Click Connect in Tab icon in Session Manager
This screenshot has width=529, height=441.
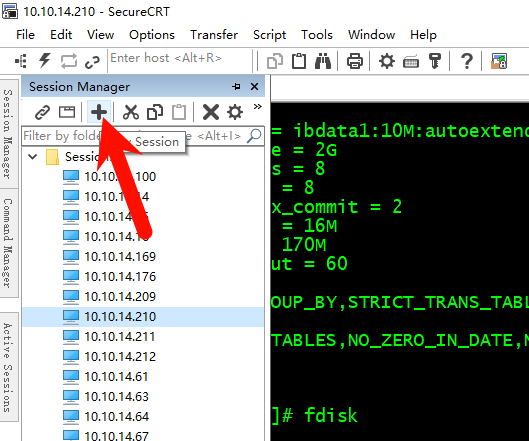tap(67, 112)
